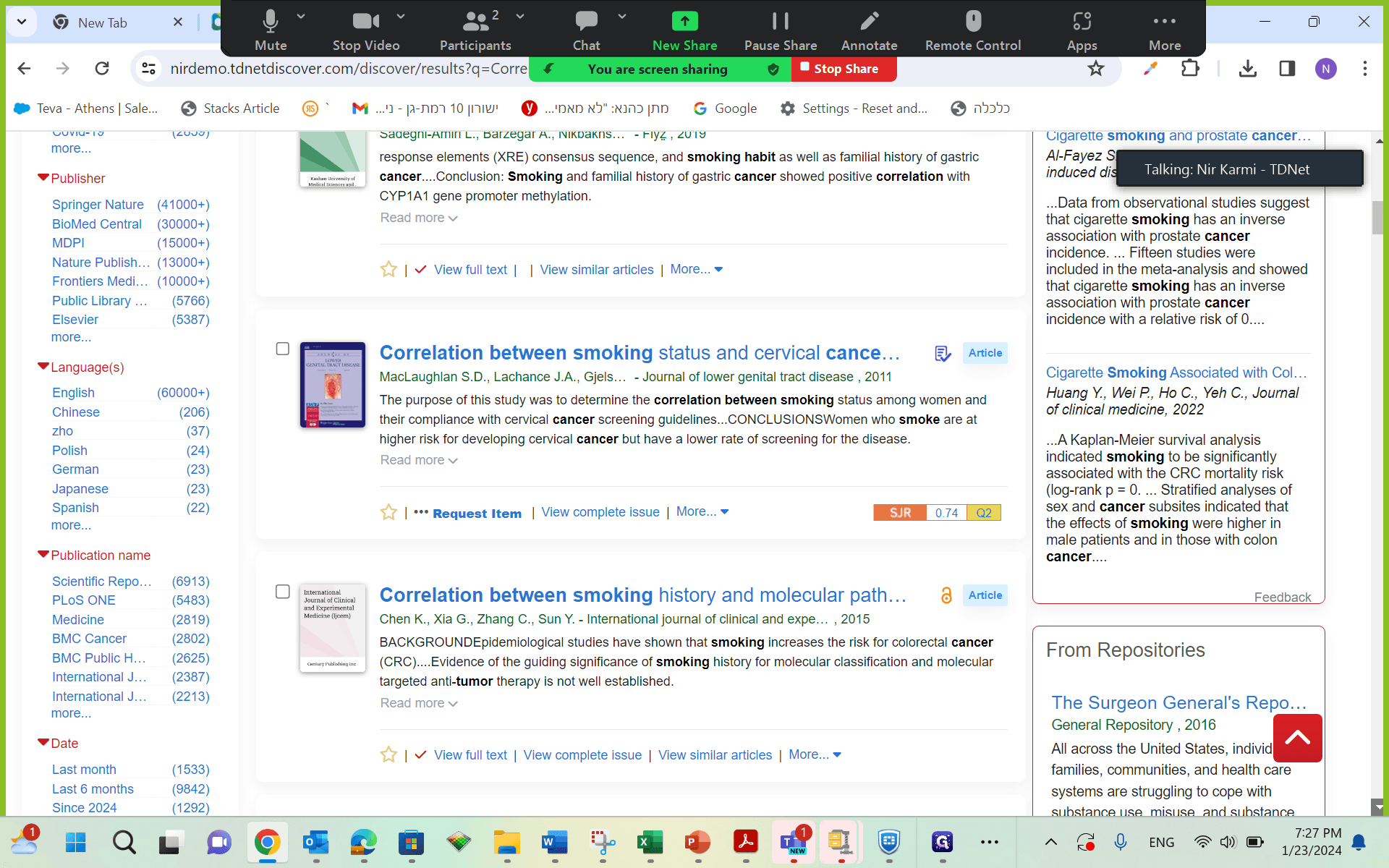Click Request Item link
This screenshot has width=1389, height=868.
(x=477, y=513)
